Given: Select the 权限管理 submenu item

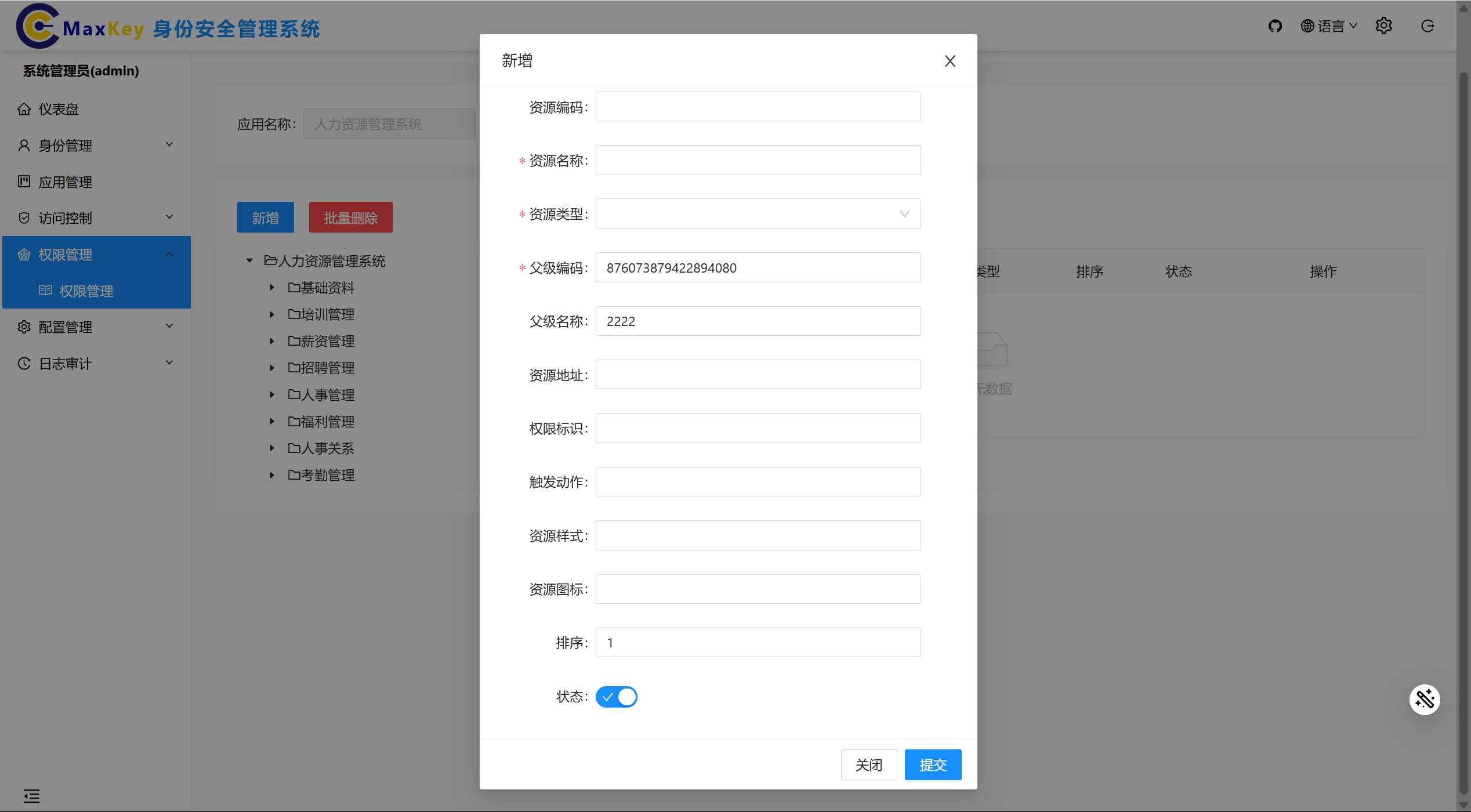Looking at the screenshot, I should 86,291.
